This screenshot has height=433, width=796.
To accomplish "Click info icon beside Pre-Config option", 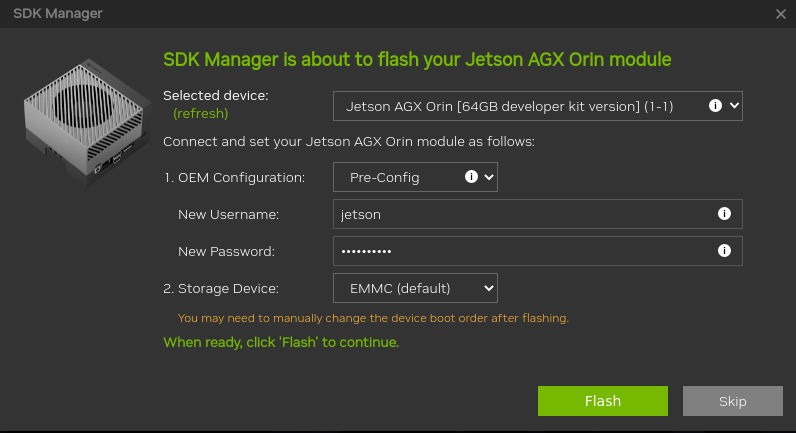I will tap(471, 177).
